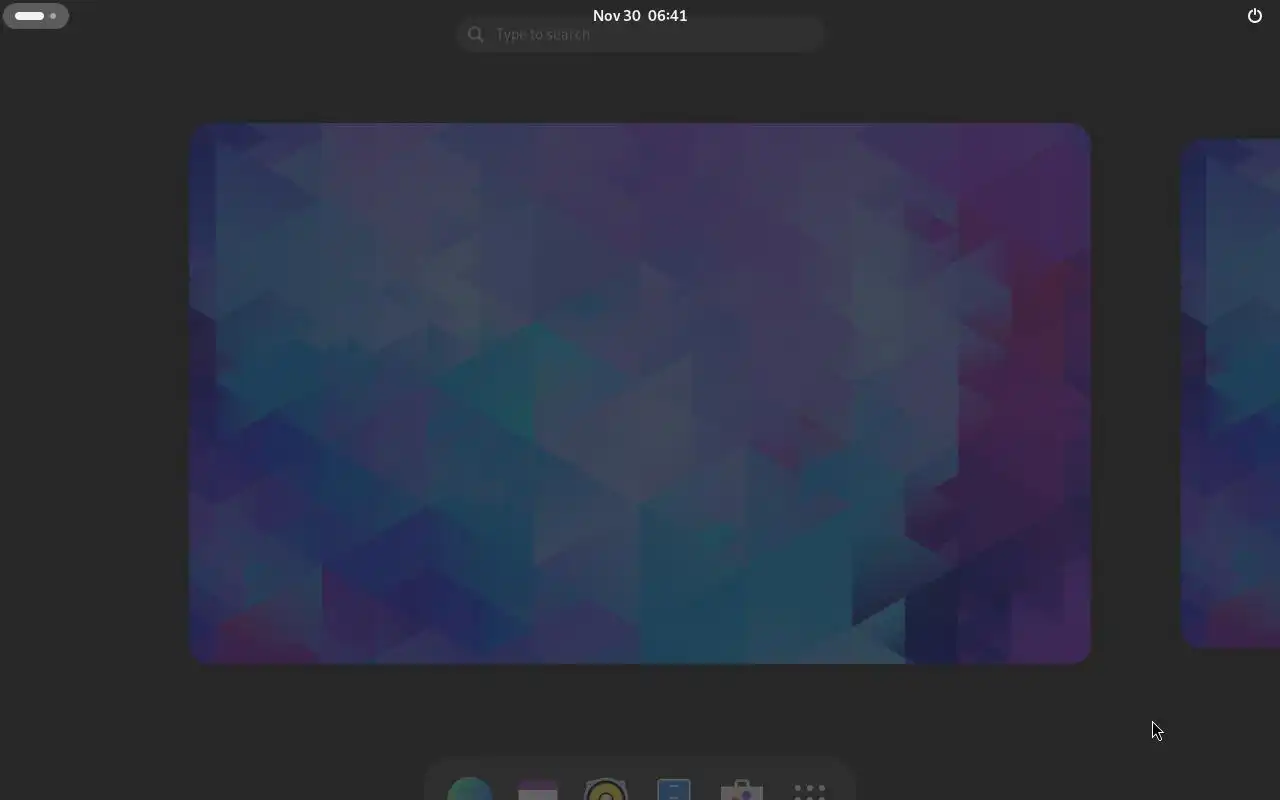Open the Nov 30 06:41 clock menu

tap(640, 15)
